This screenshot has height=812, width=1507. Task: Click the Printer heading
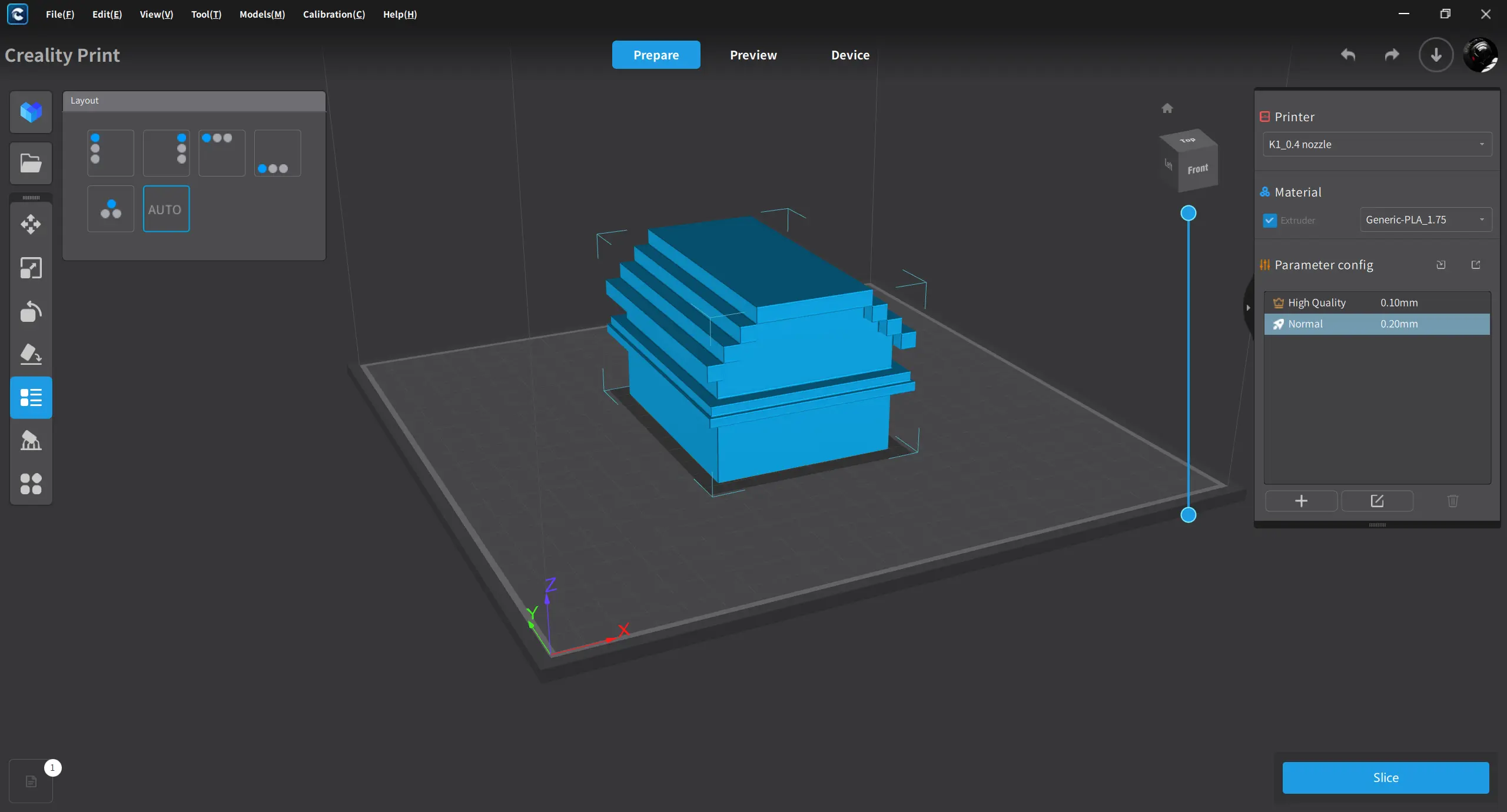(x=1294, y=117)
